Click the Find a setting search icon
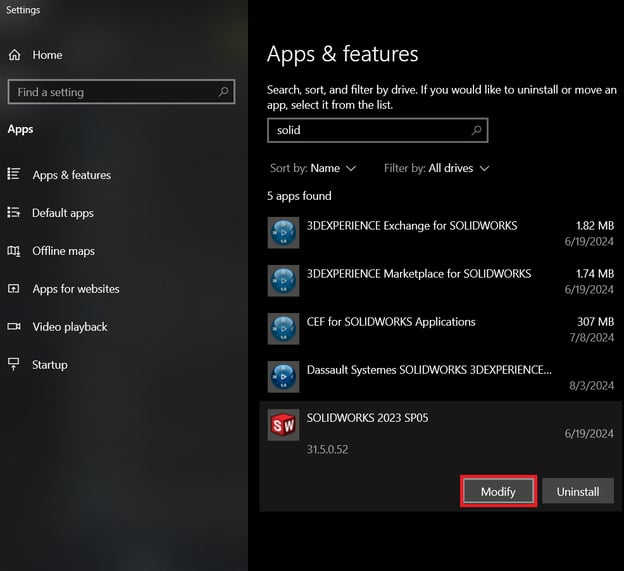The image size is (624, 571). click(x=224, y=92)
